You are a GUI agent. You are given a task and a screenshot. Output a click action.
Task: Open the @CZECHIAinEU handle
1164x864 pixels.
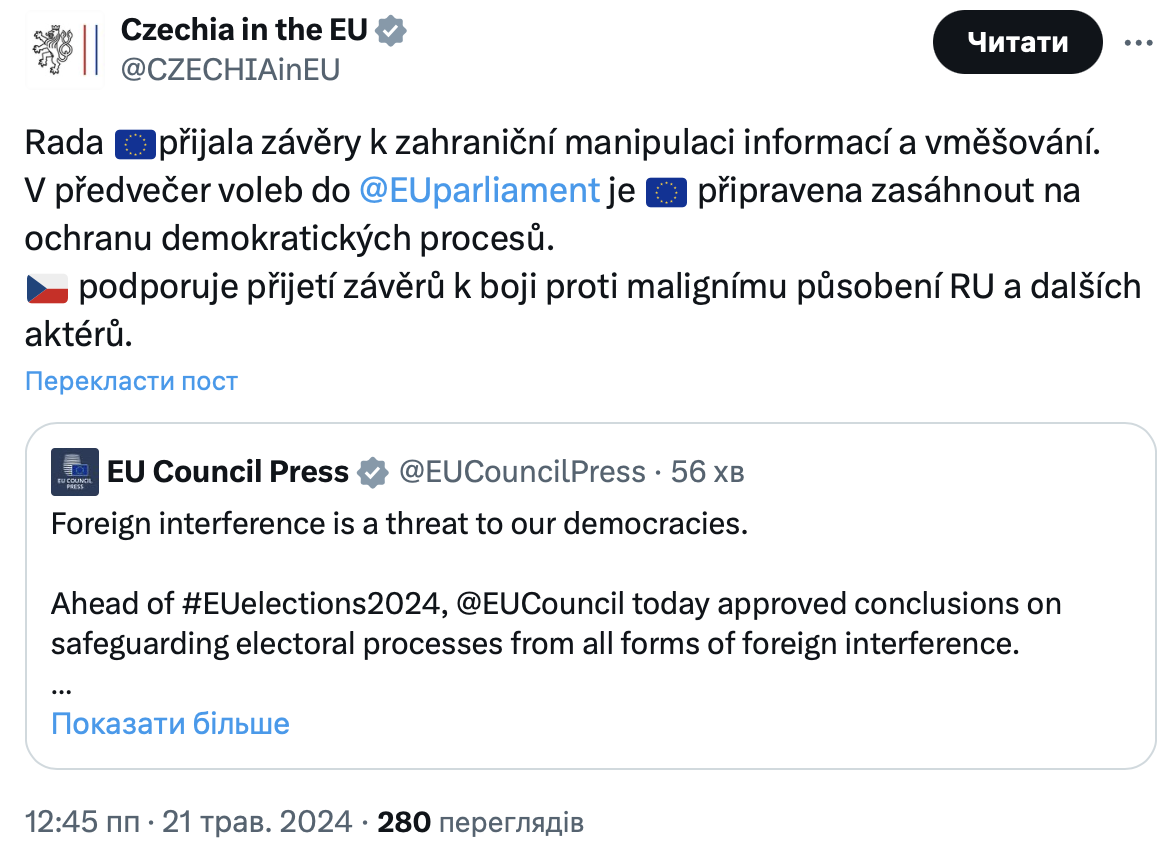pyautogui.click(x=230, y=70)
